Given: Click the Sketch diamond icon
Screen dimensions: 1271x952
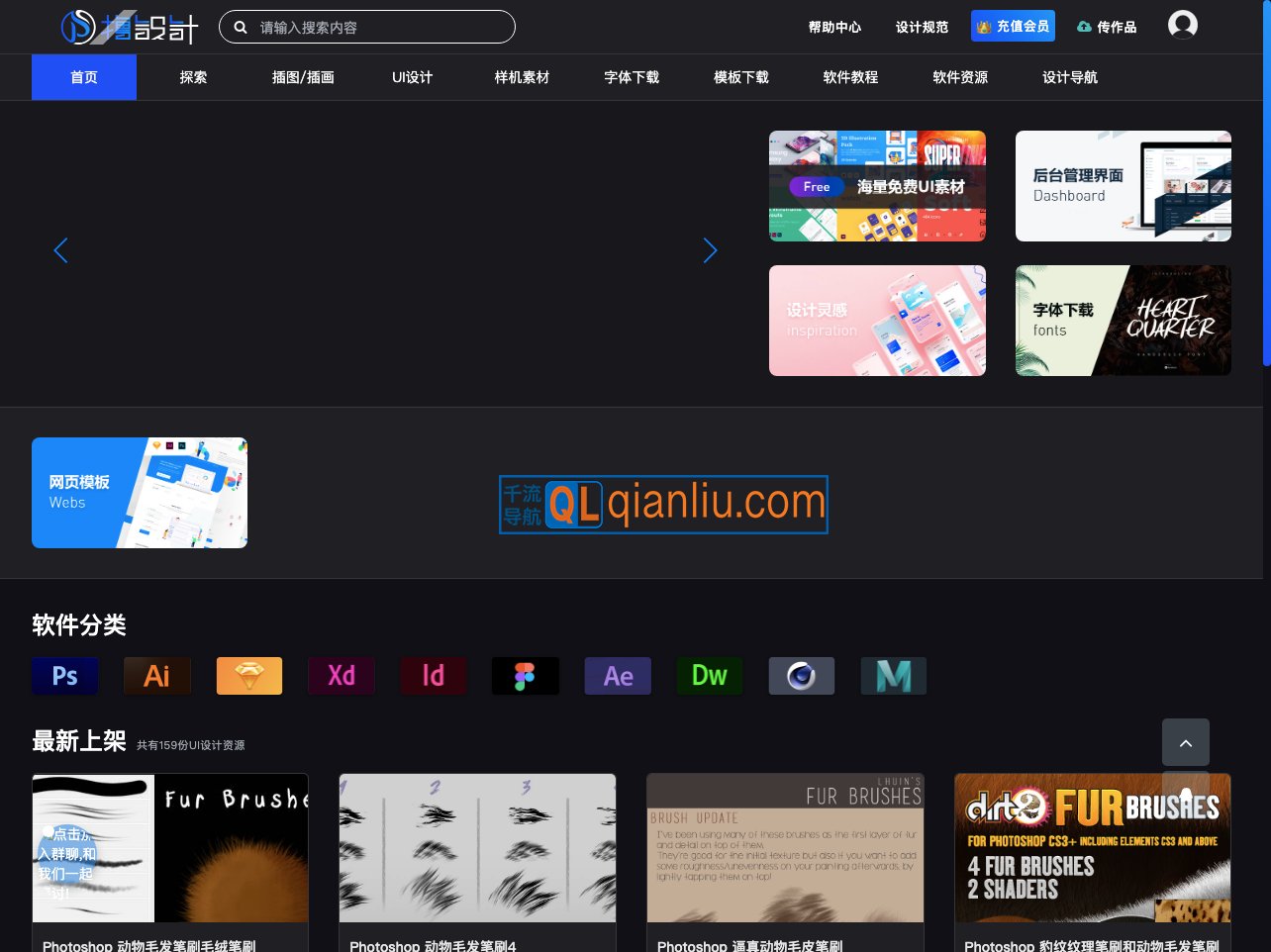Looking at the screenshot, I should (x=248, y=676).
